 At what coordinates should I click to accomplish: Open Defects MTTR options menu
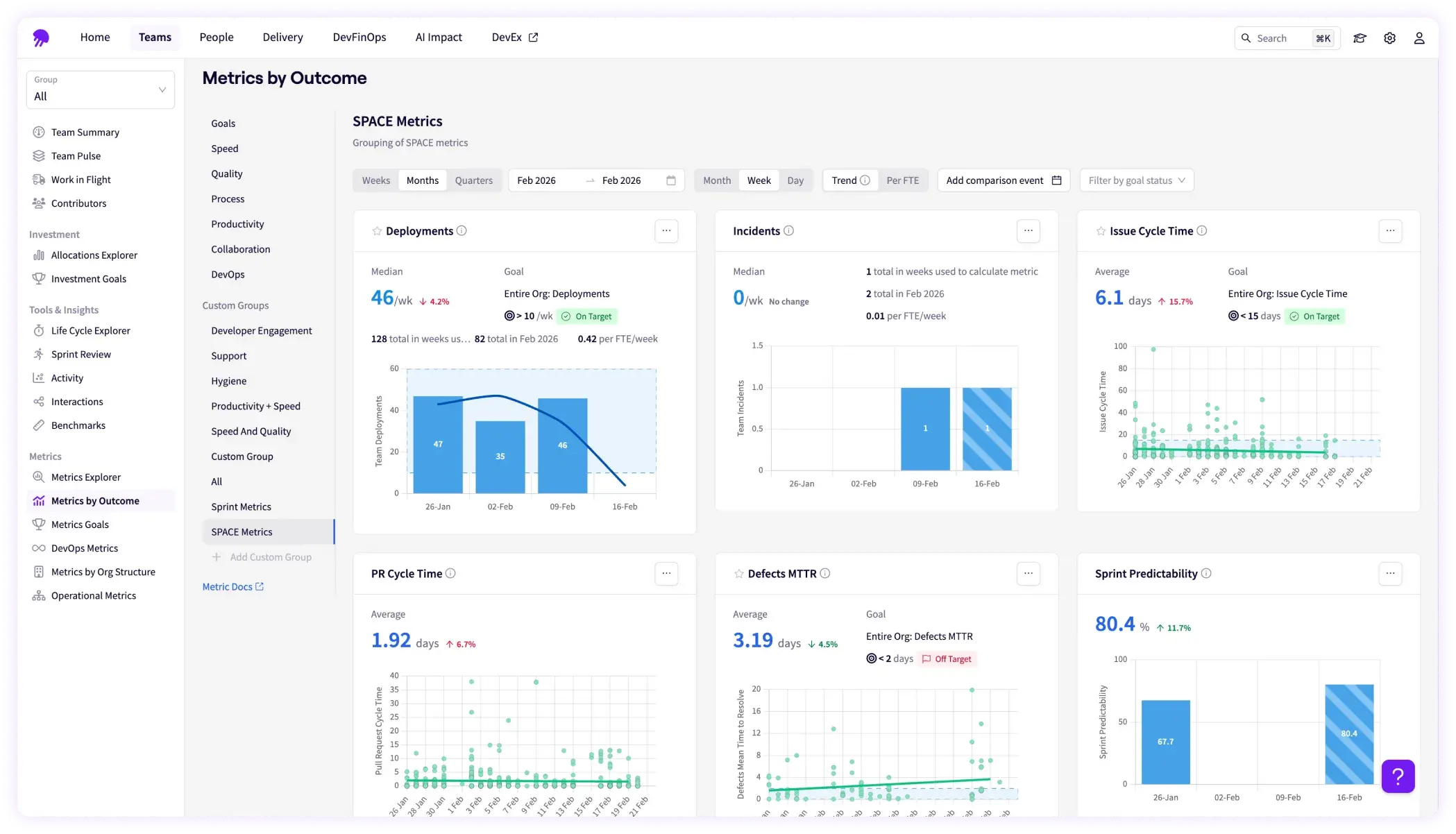click(x=1028, y=574)
